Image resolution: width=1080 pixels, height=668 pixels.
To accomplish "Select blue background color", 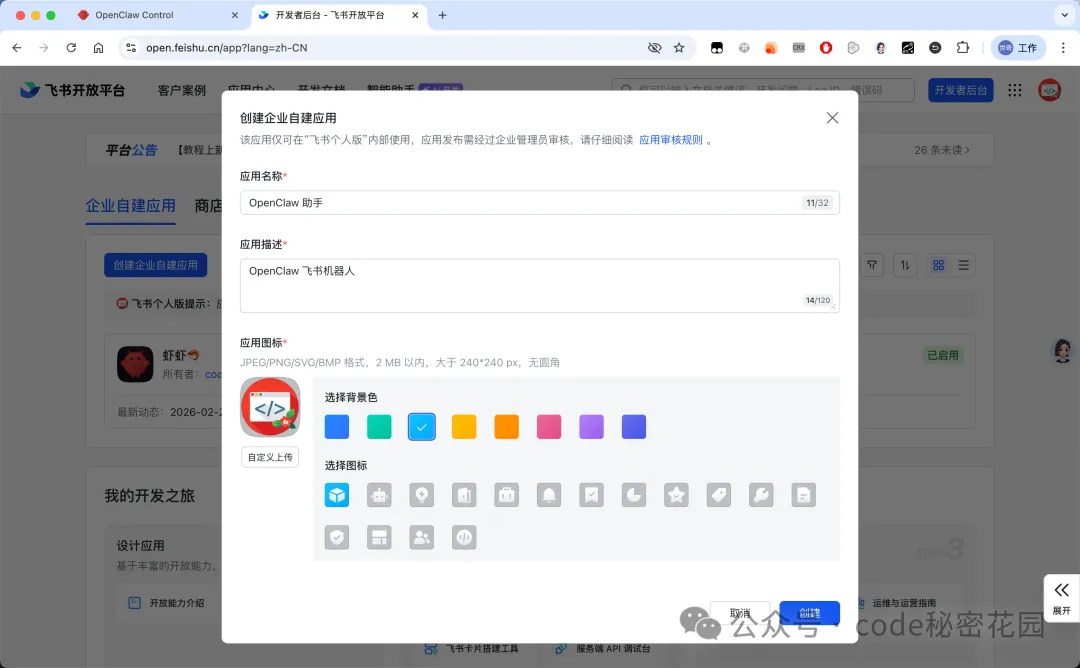I will (337, 427).
